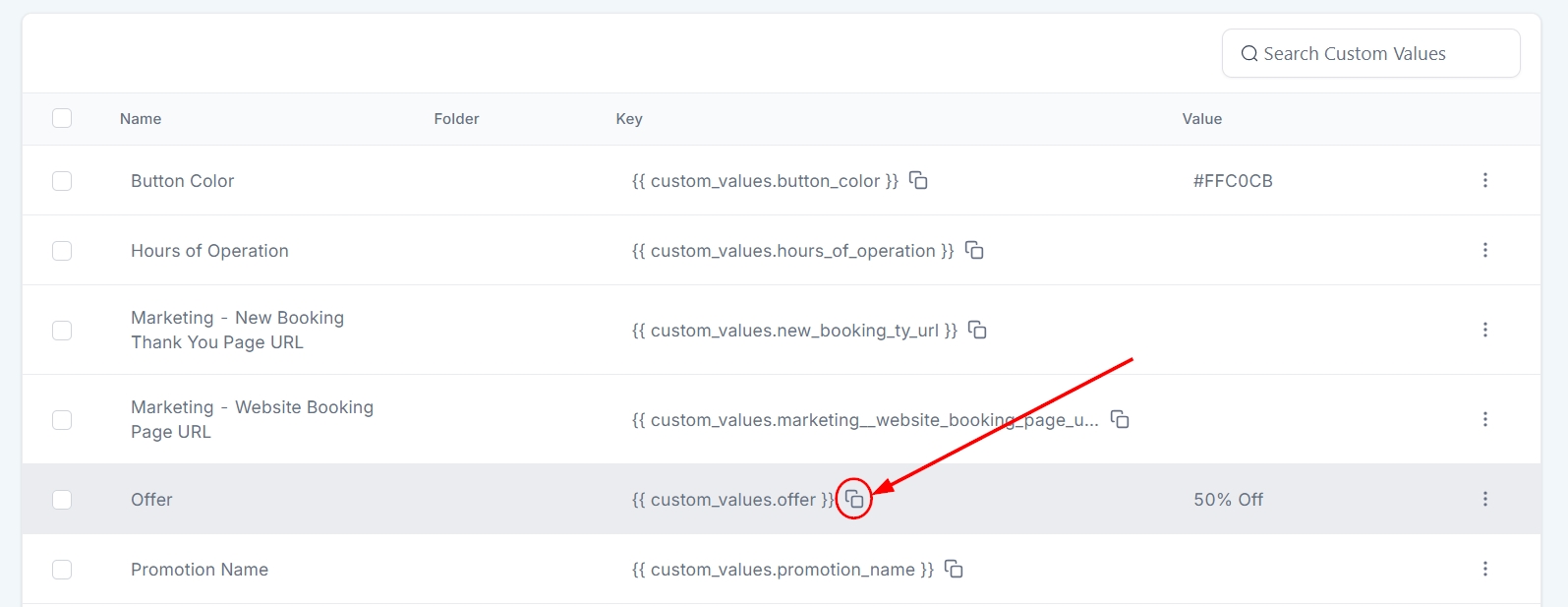Open the options menu for Promotion Name
The width and height of the screenshot is (1568, 607).
tap(1484, 569)
